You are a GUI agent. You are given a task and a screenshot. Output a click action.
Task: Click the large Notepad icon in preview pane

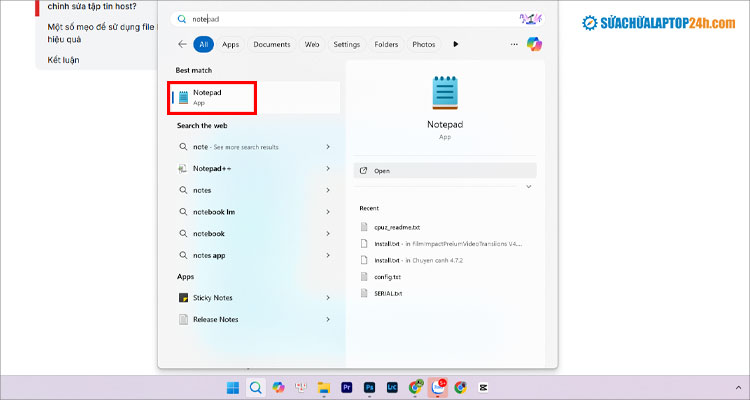(x=445, y=92)
